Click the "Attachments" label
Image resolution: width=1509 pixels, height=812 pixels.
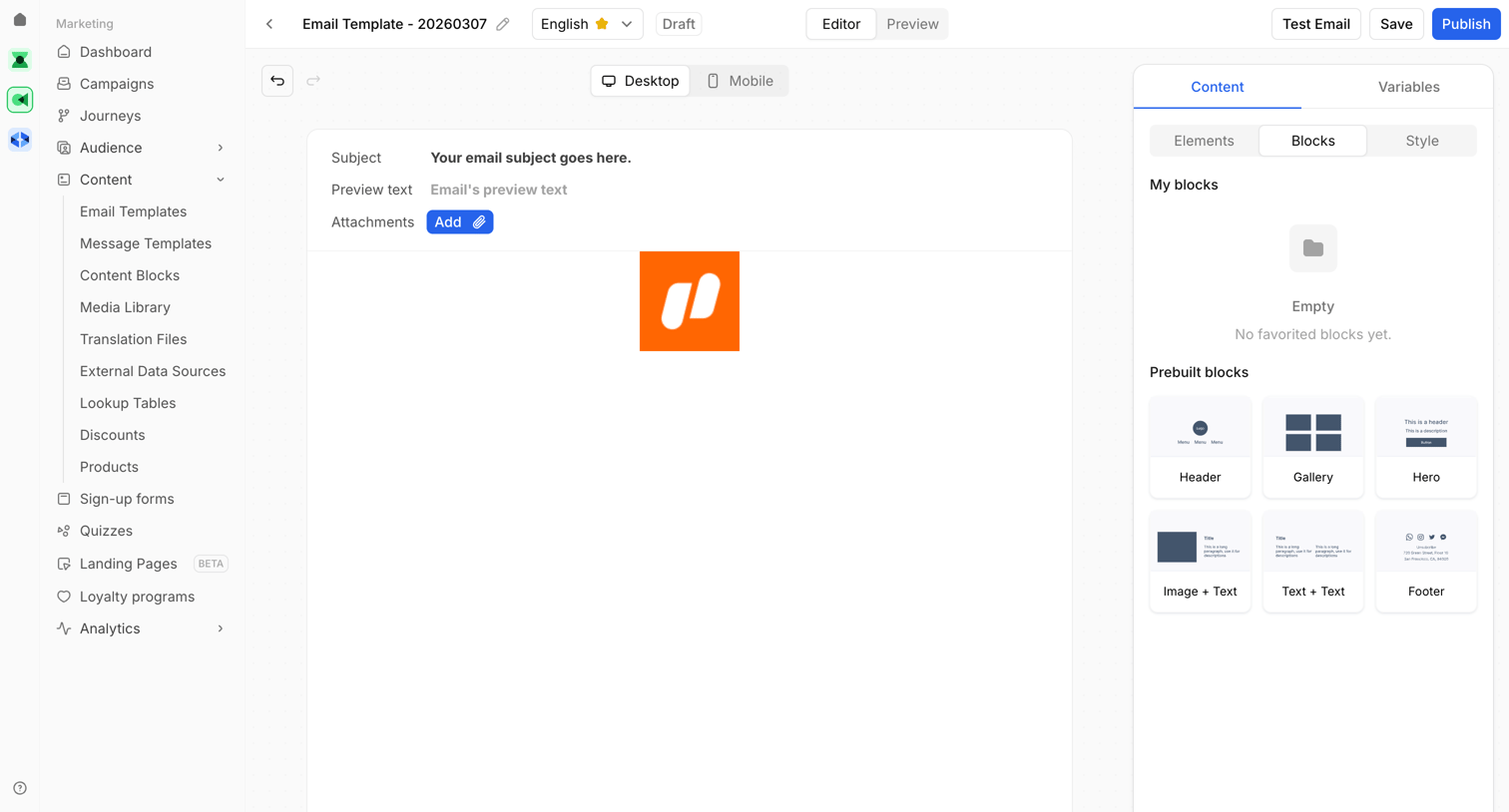[372, 222]
